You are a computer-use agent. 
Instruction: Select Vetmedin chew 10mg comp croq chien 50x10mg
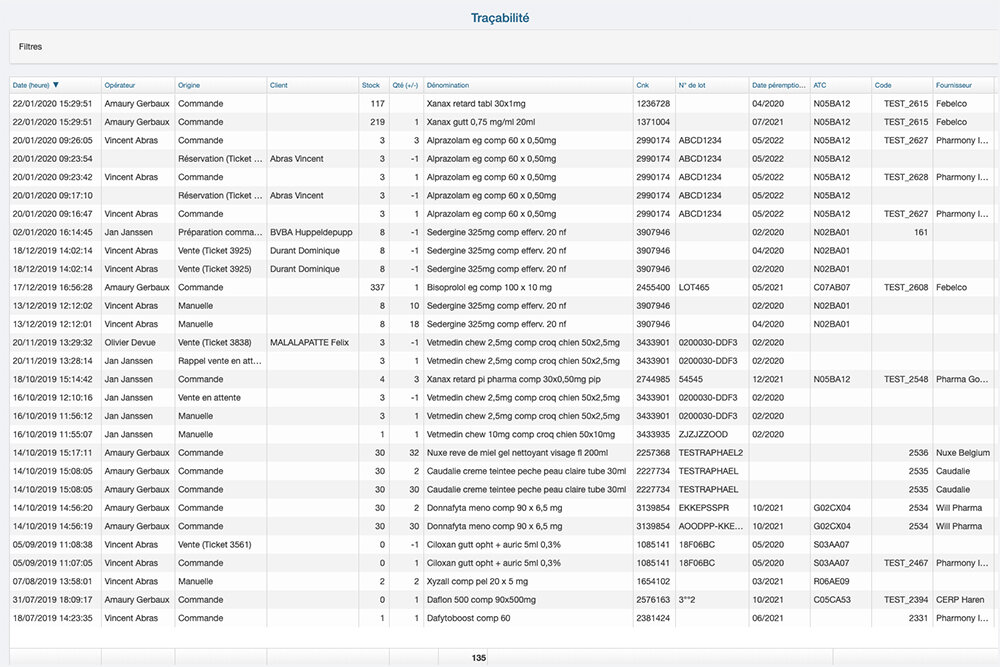coord(520,435)
